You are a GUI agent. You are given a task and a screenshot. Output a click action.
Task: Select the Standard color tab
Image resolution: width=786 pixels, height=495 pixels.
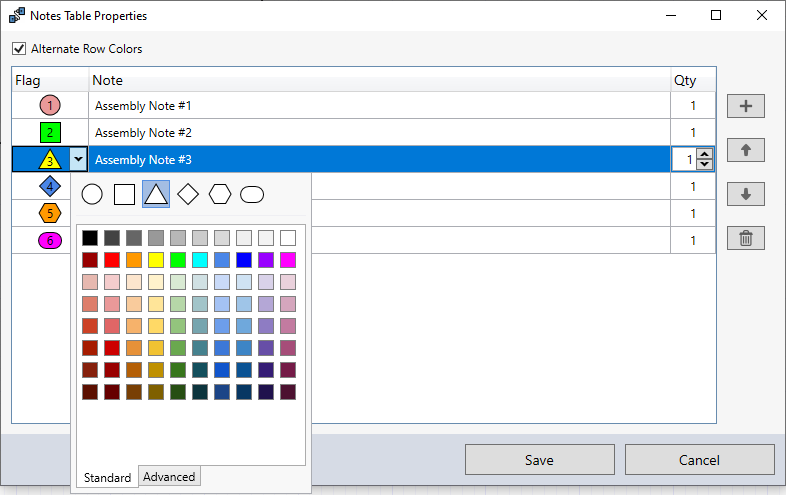click(x=107, y=477)
